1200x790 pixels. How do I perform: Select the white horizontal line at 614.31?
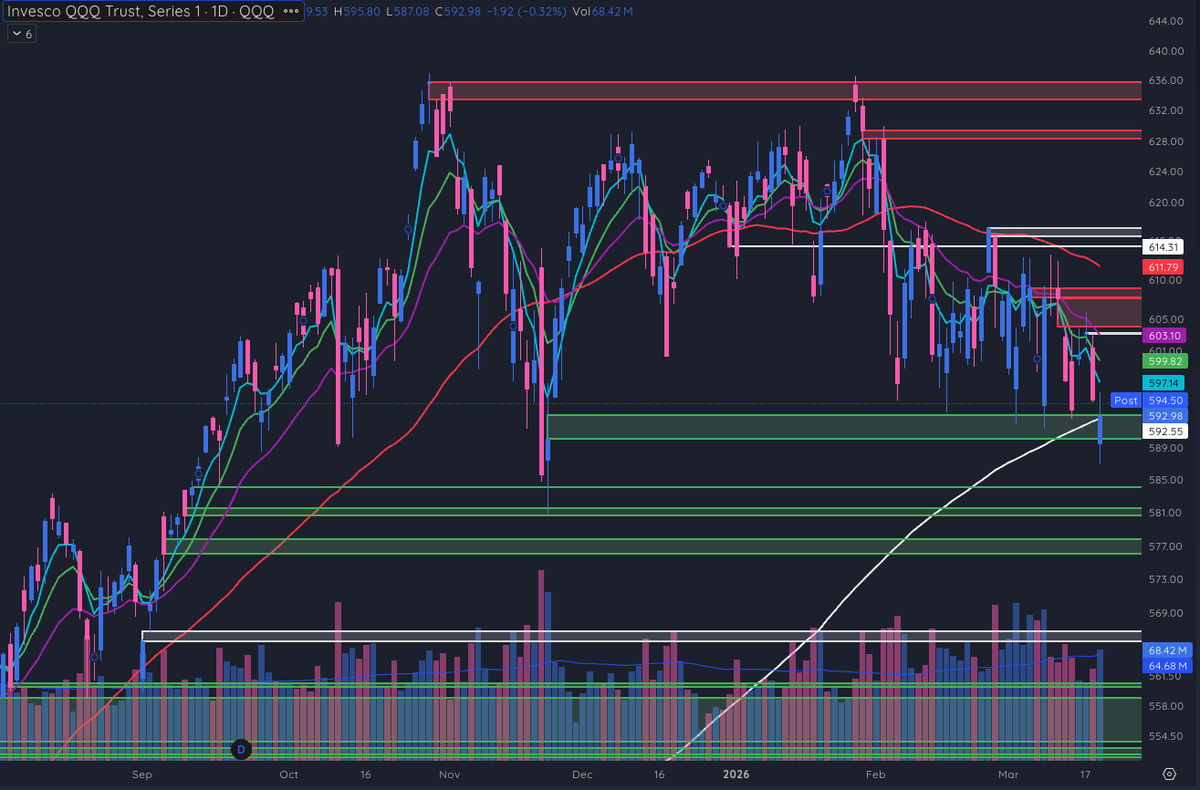[x=935, y=246]
